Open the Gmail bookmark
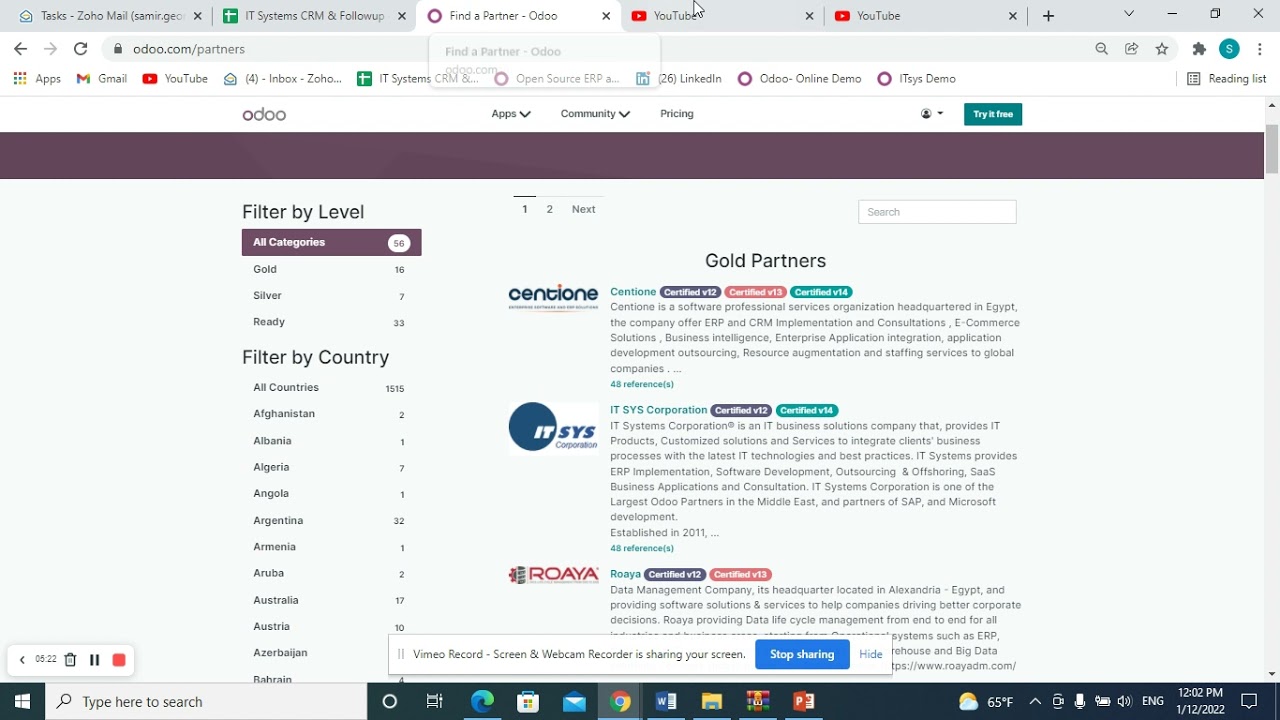The height and width of the screenshot is (720, 1280). pyautogui.click(x=102, y=79)
